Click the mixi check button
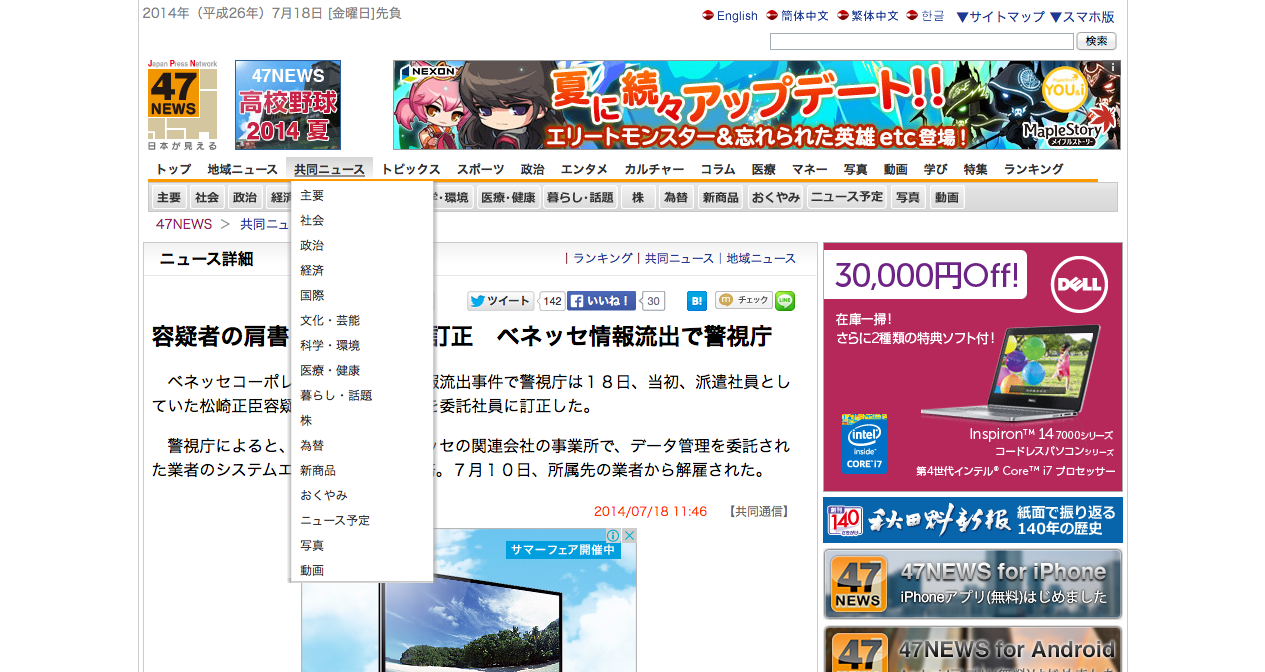Image resolution: width=1265 pixels, height=672 pixels. click(x=743, y=300)
